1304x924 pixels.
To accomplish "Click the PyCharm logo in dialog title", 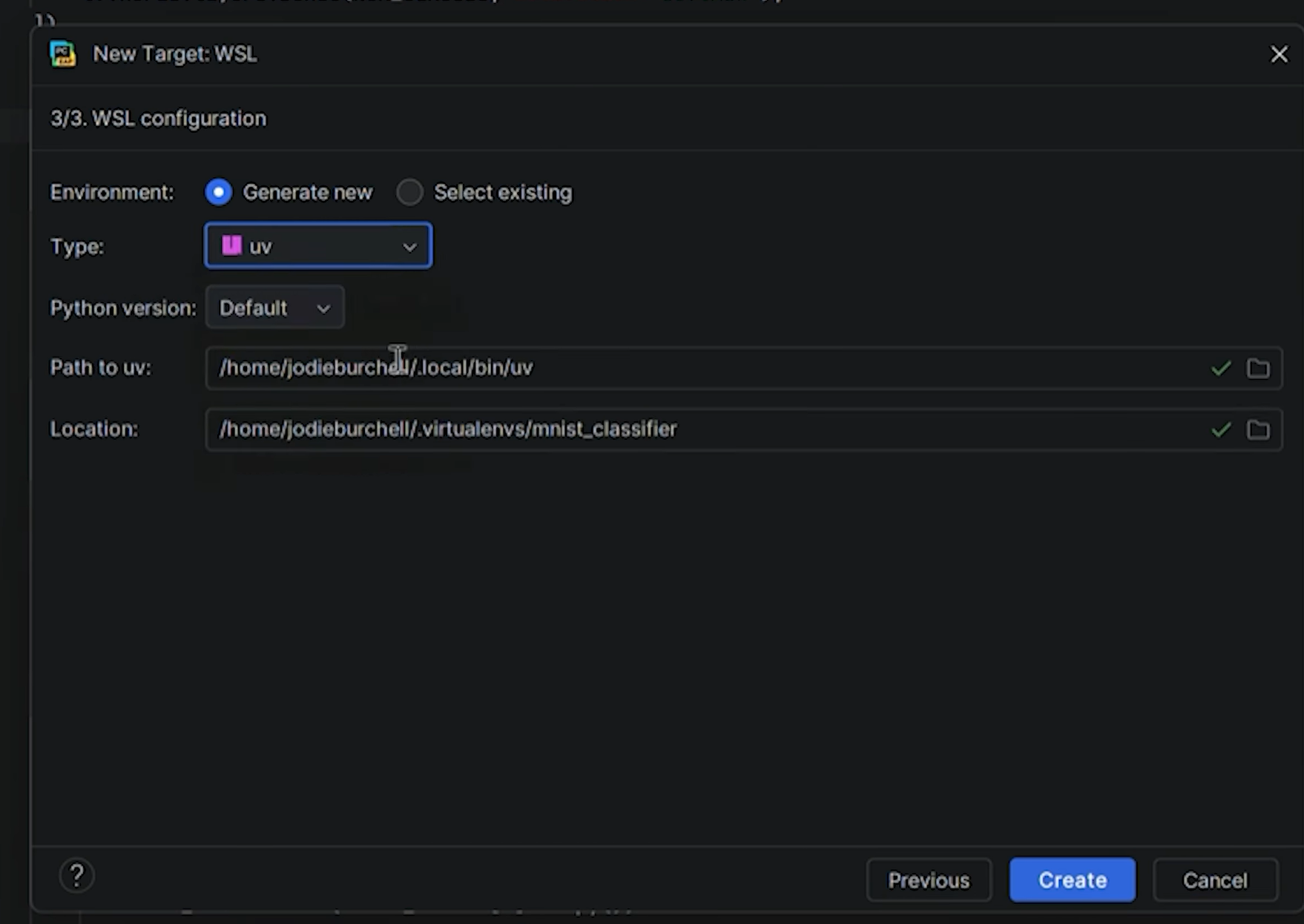I will pos(63,54).
